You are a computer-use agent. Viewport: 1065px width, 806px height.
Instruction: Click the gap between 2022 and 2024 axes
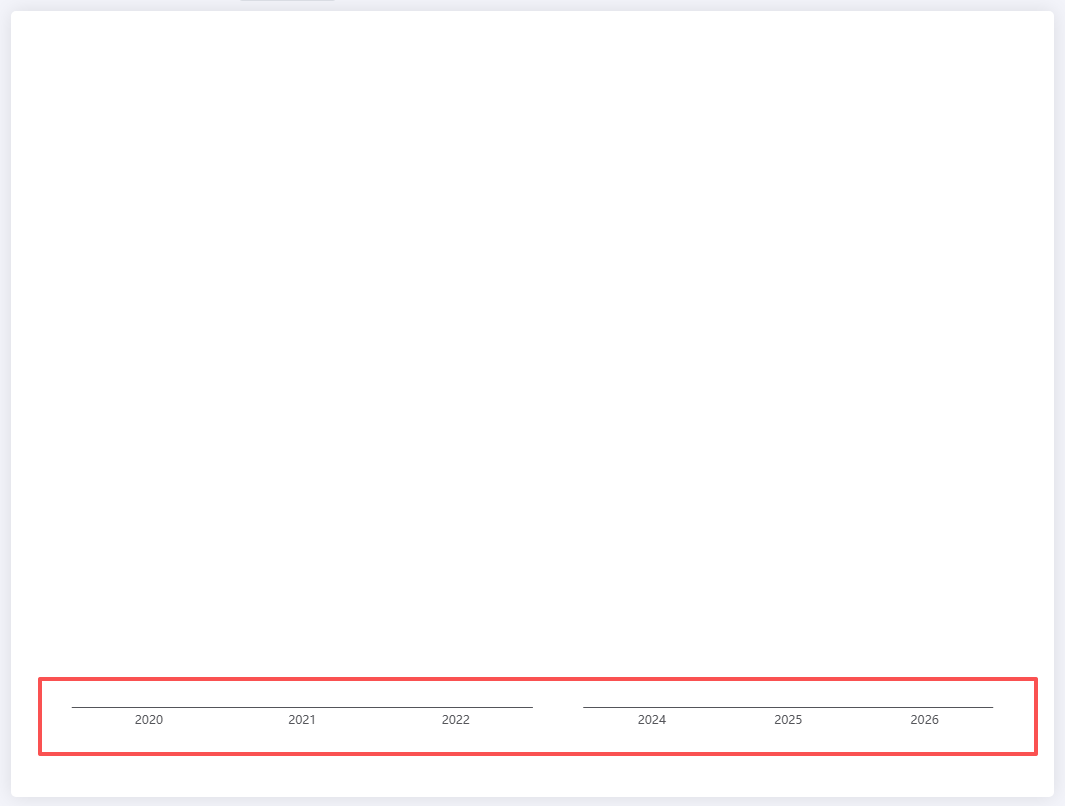[558, 707]
